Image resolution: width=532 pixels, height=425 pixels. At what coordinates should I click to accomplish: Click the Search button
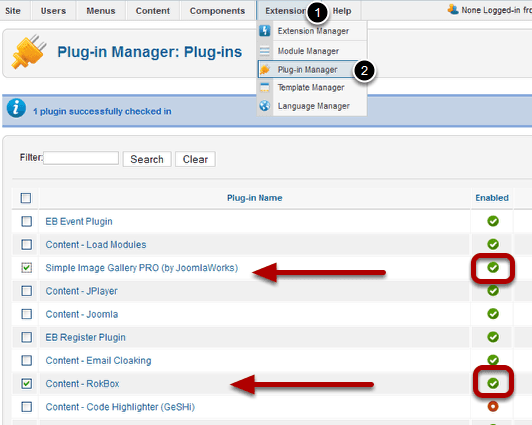[x=147, y=159]
